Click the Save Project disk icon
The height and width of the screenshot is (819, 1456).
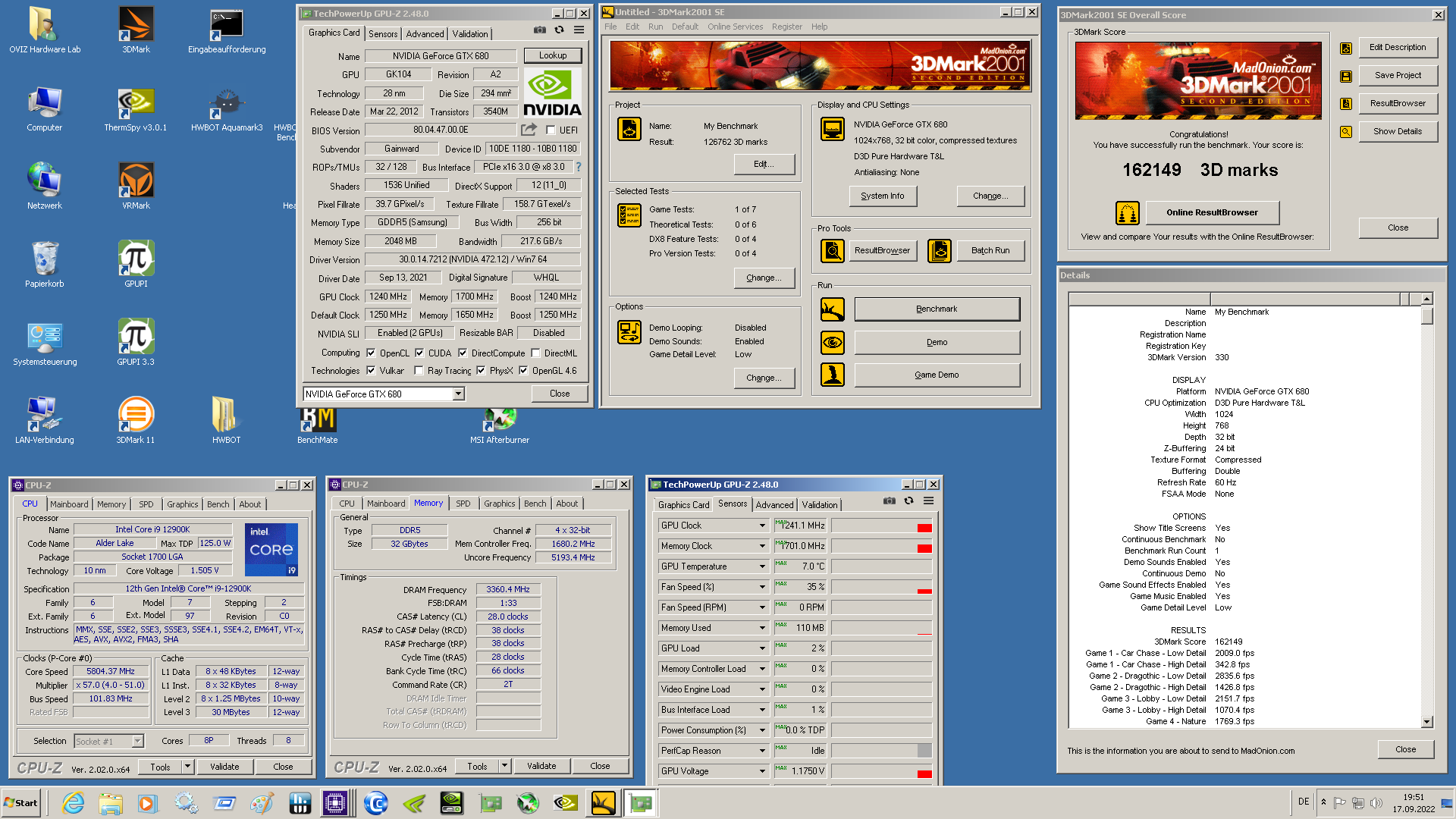pyautogui.click(x=1346, y=76)
